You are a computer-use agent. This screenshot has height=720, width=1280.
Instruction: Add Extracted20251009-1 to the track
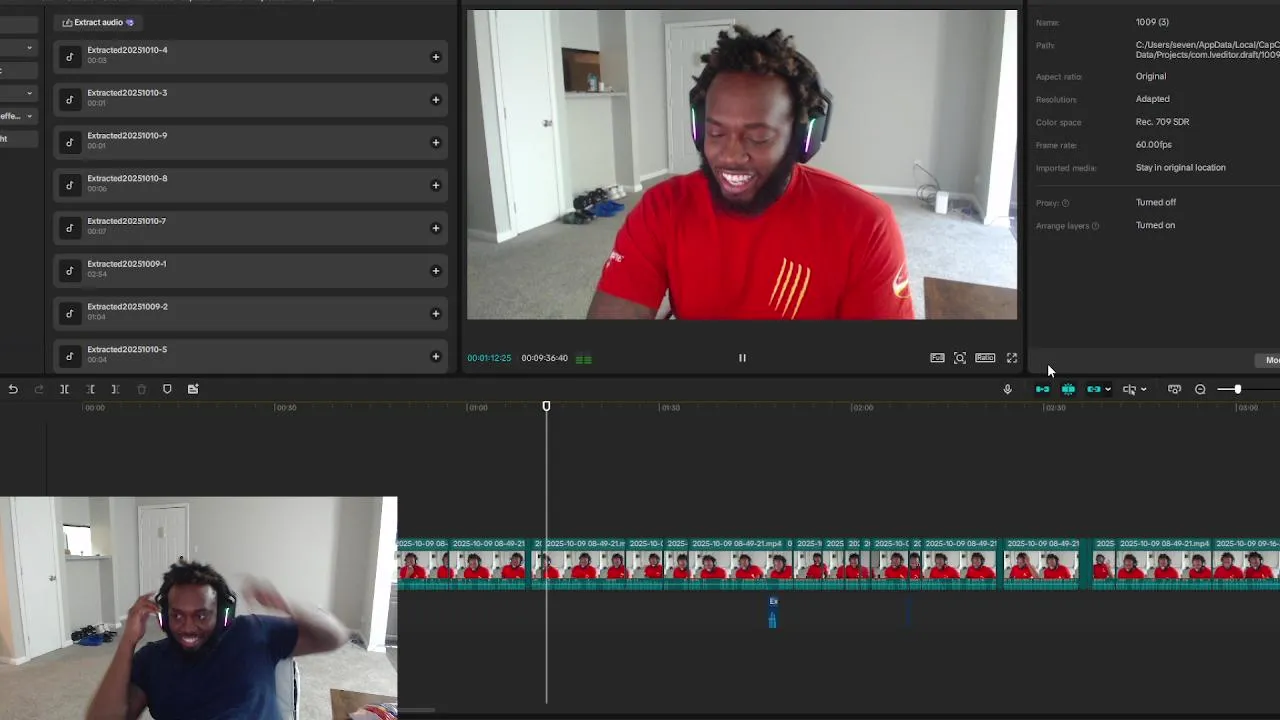[435, 271]
